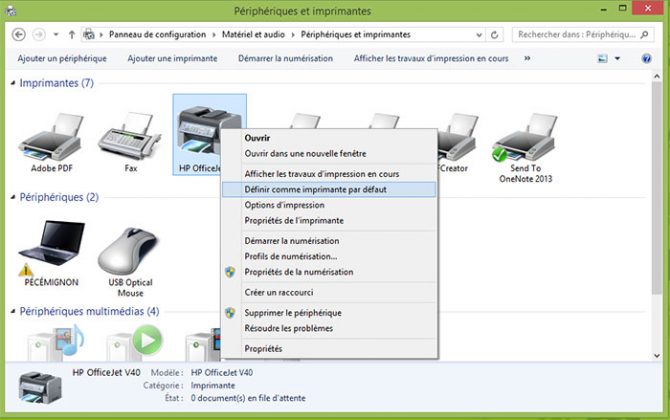This screenshot has height=420, width=670.
Task: Expand breadcrumb arrow after Matériel et audio
Action: click(293, 35)
